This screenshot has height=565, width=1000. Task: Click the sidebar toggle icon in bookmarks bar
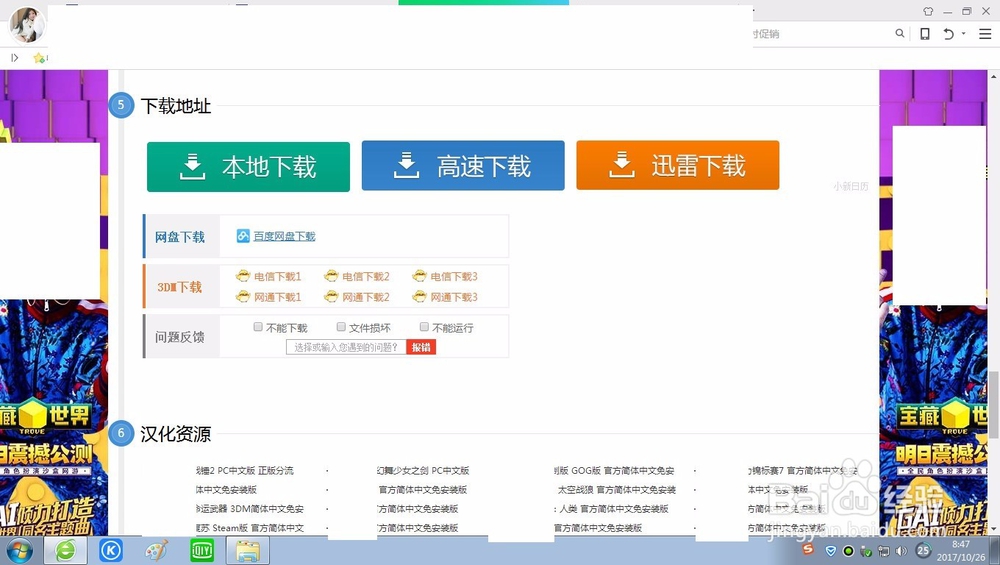(x=15, y=58)
